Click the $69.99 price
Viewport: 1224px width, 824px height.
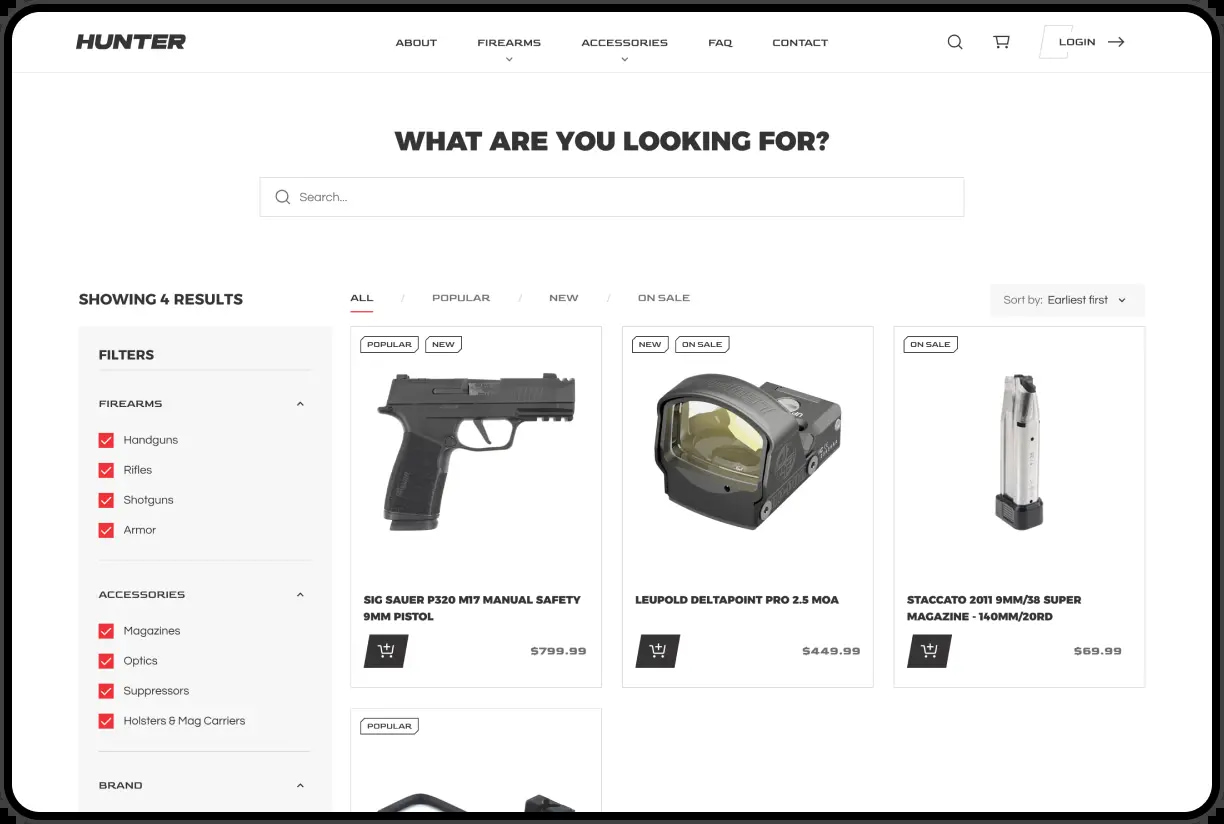tap(1098, 651)
